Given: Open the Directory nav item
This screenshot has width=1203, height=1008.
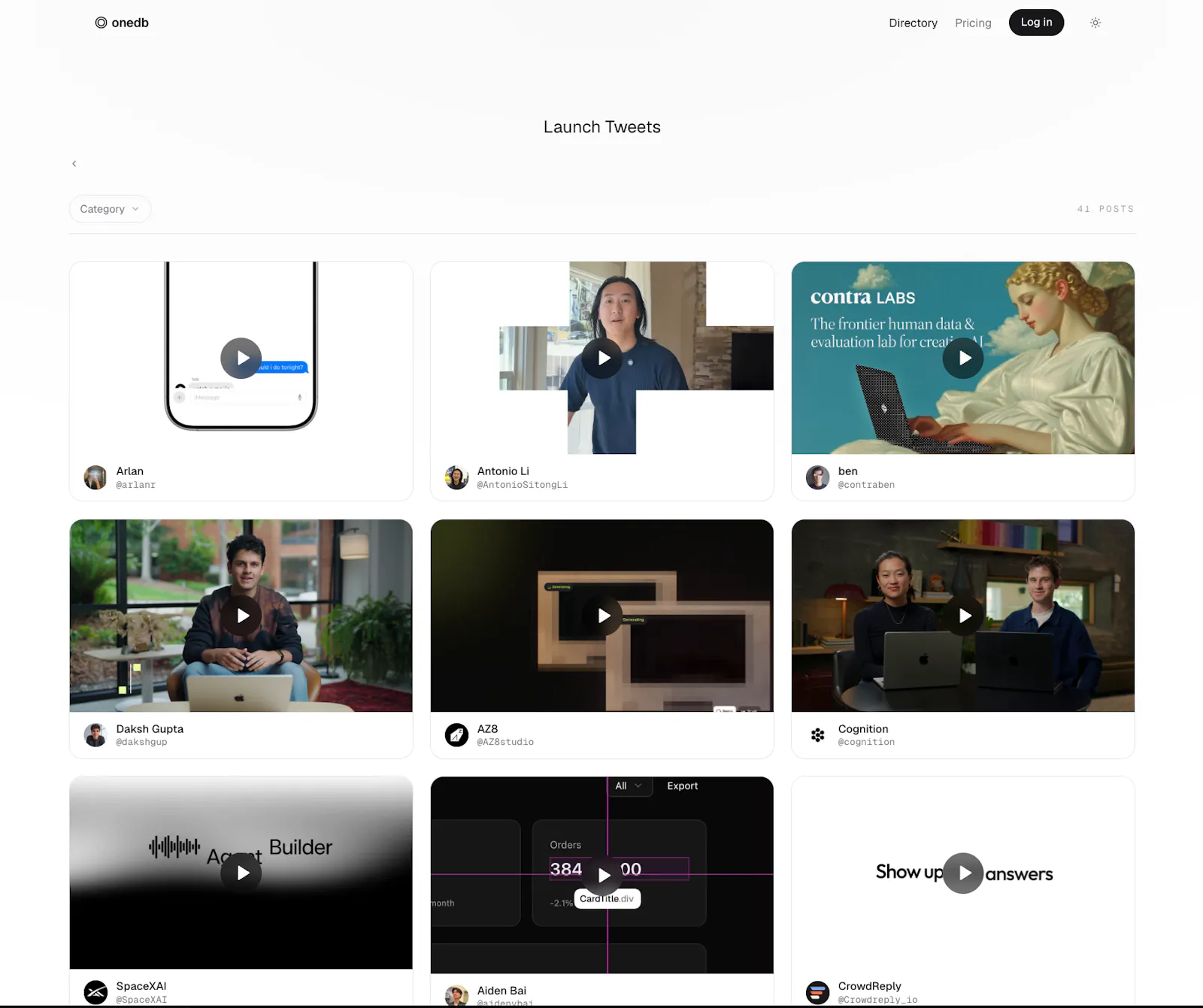Looking at the screenshot, I should 913,23.
